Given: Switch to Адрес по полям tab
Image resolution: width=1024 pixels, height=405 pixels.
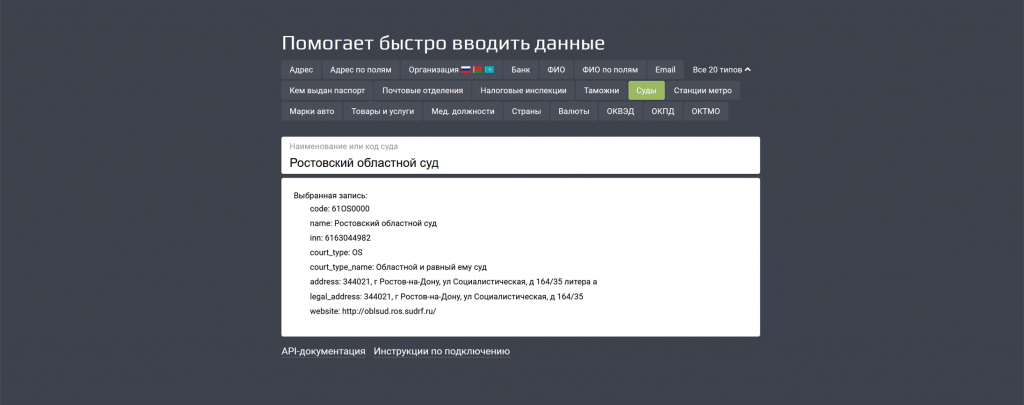Looking at the screenshot, I should pos(360,70).
